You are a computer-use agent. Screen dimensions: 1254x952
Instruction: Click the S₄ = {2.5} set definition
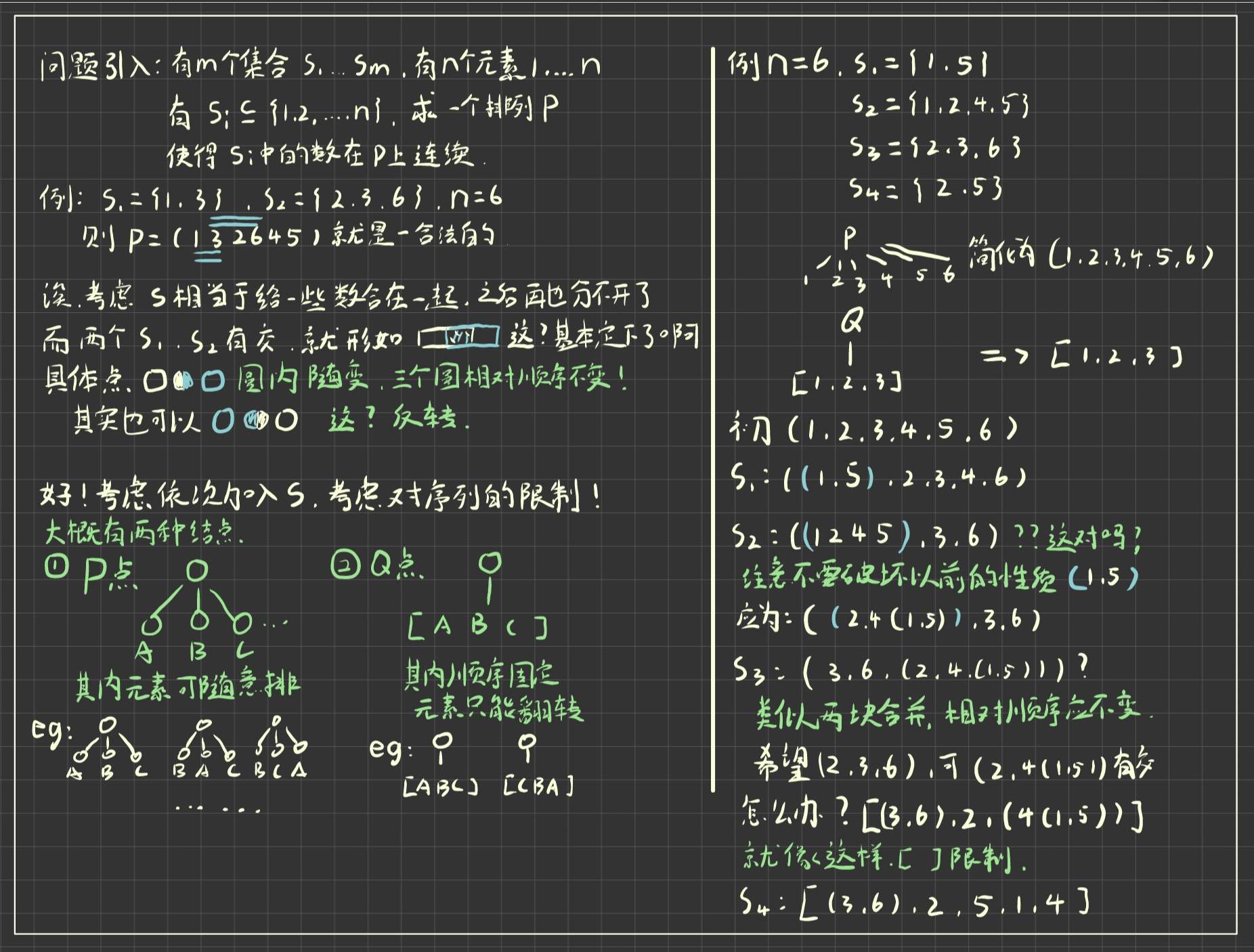(926, 188)
